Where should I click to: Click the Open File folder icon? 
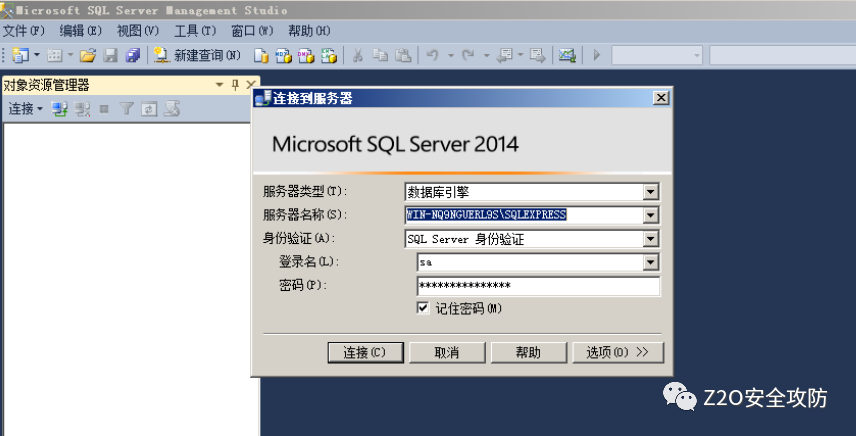(87, 55)
